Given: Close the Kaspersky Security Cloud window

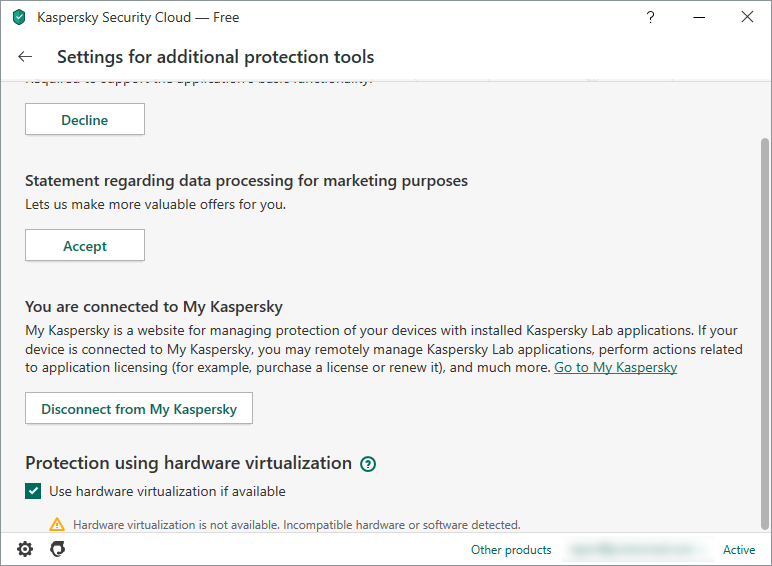Looking at the screenshot, I should [x=747, y=17].
